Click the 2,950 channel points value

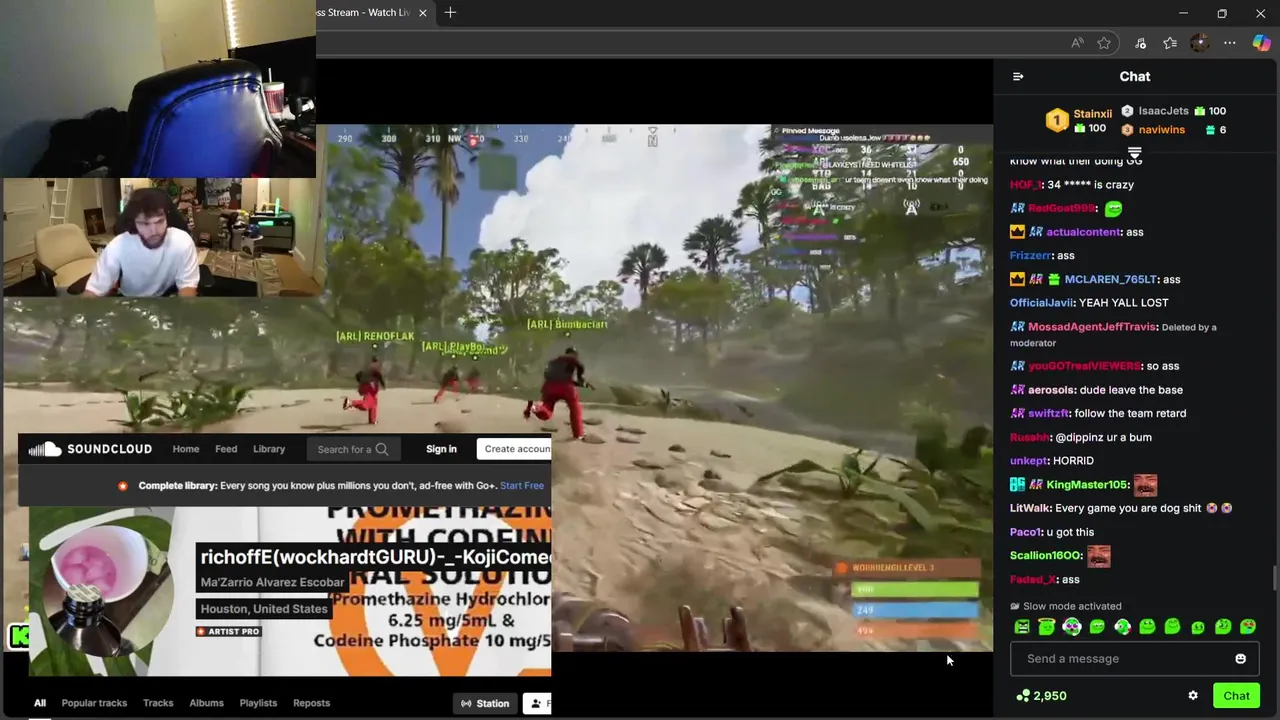[1049, 696]
